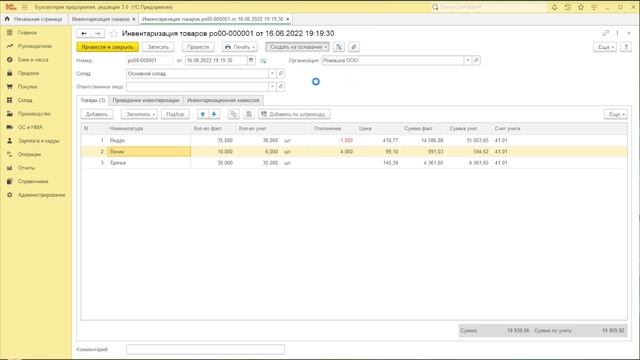The height and width of the screenshot is (360, 640).
Task: Click the Подбор button
Action: coord(175,114)
